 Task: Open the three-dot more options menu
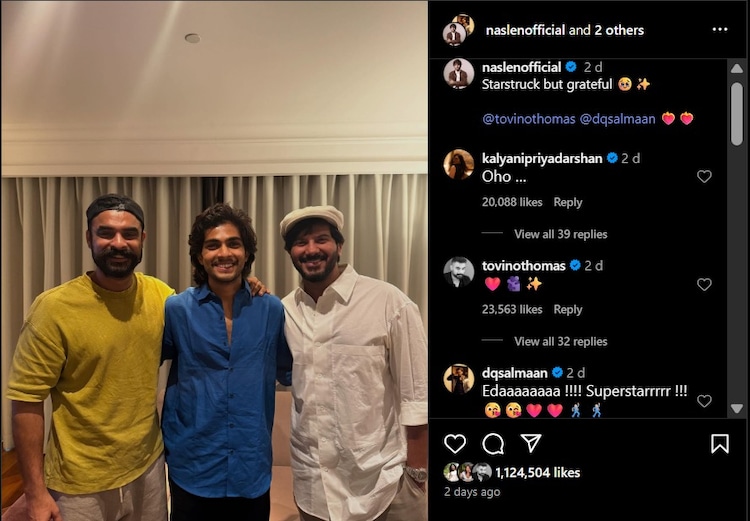tap(720, 30)
